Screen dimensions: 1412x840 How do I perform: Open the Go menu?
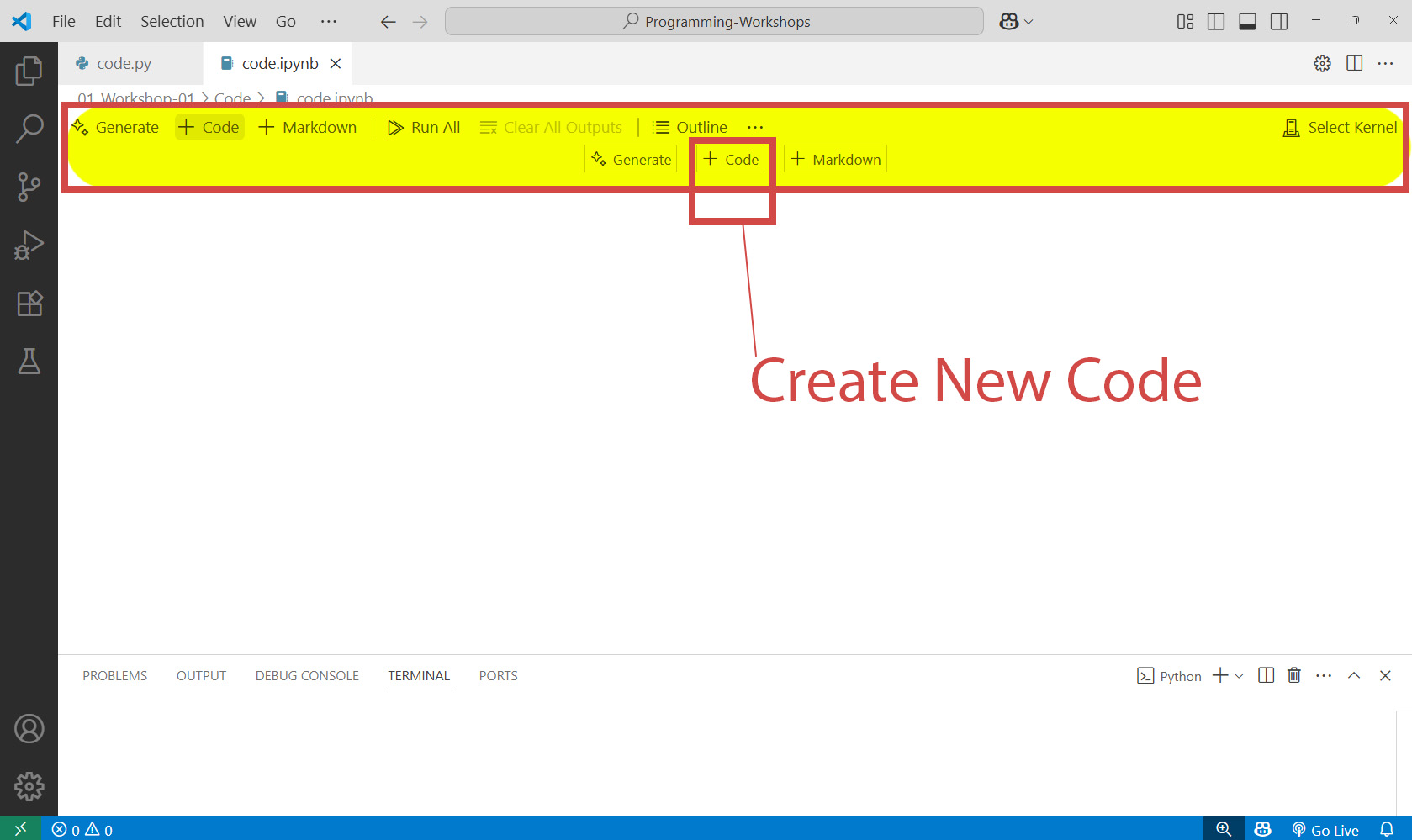pyautogui.click(x=286, y=22)
